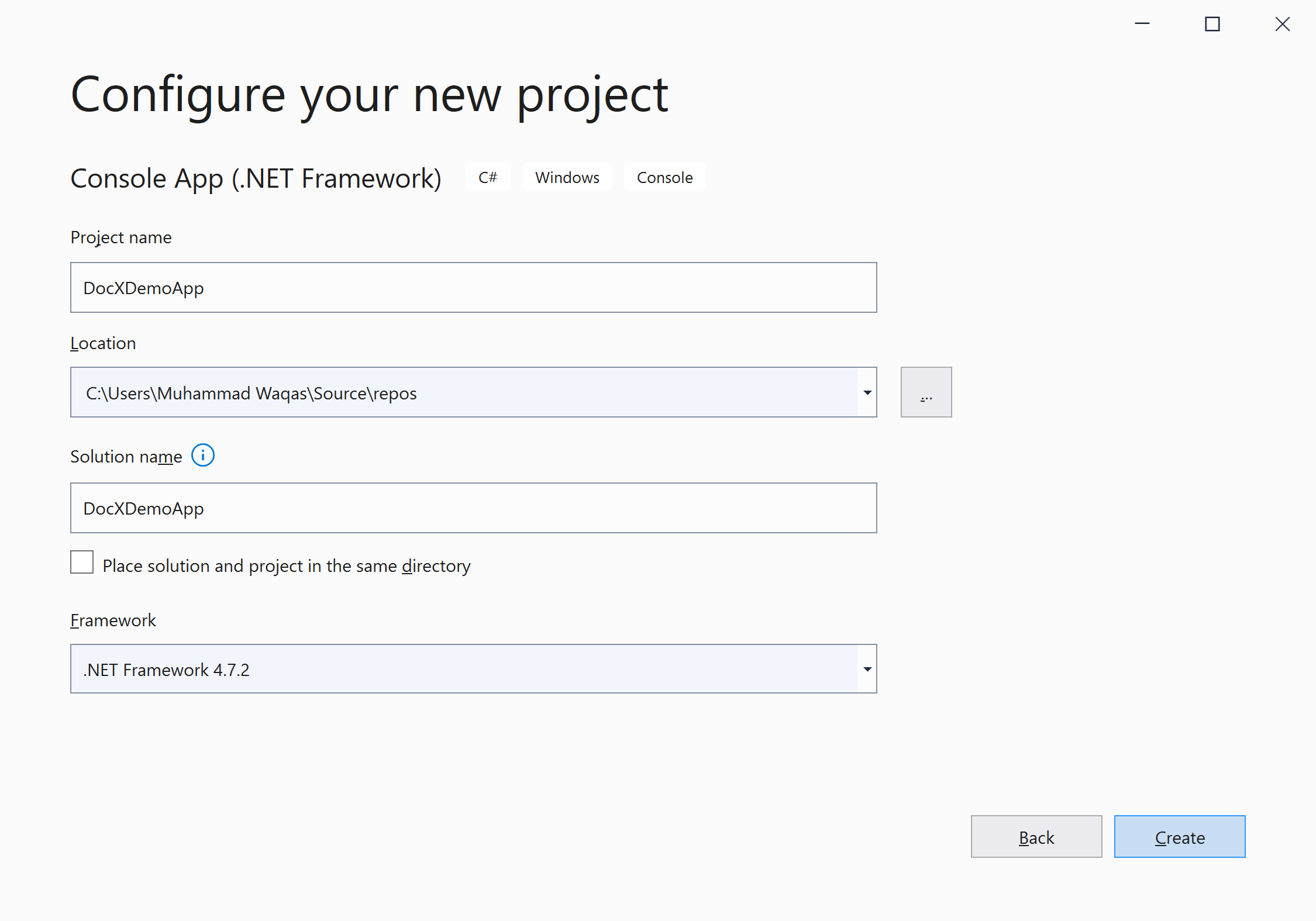Click the 'Place solution and project' label text
This screenshot has height=921, width=1316.
click(286, 566)
